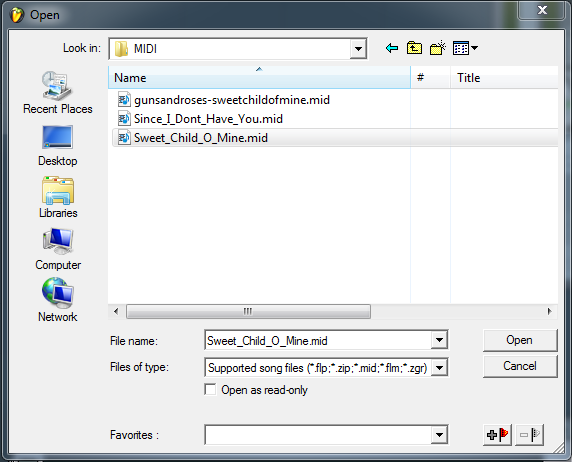Screen dimensions: 572x462
Task: Enable Open as read-only checkbox
Action: 210,389
